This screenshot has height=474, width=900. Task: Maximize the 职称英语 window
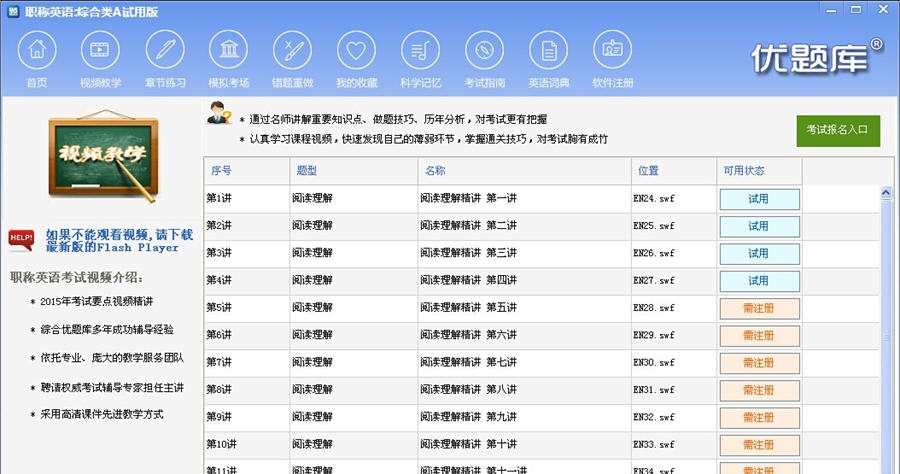click(x=856, y=10)
